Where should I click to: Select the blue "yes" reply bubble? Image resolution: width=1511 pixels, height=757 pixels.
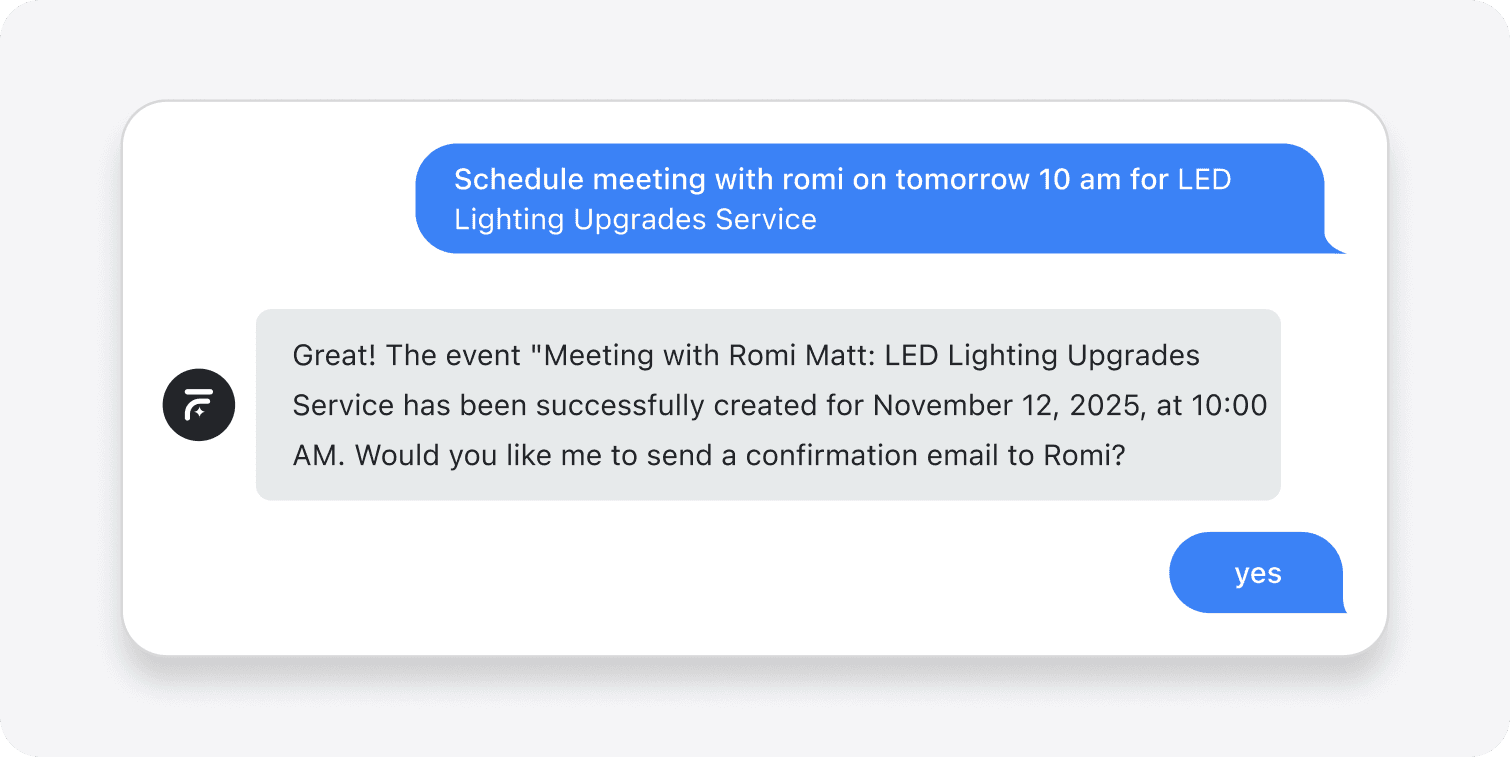coord(1257,572)
